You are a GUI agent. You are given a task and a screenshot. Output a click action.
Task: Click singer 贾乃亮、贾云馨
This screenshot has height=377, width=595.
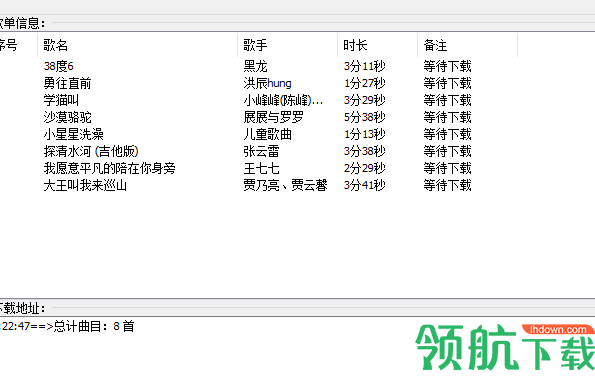[x=285, y=185]
